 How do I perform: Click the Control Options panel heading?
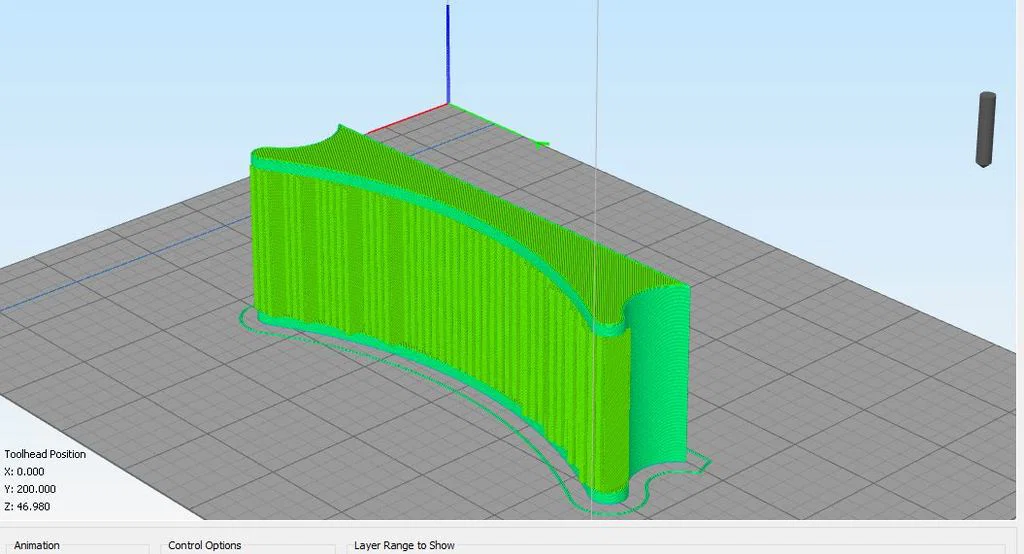[204, 546]
